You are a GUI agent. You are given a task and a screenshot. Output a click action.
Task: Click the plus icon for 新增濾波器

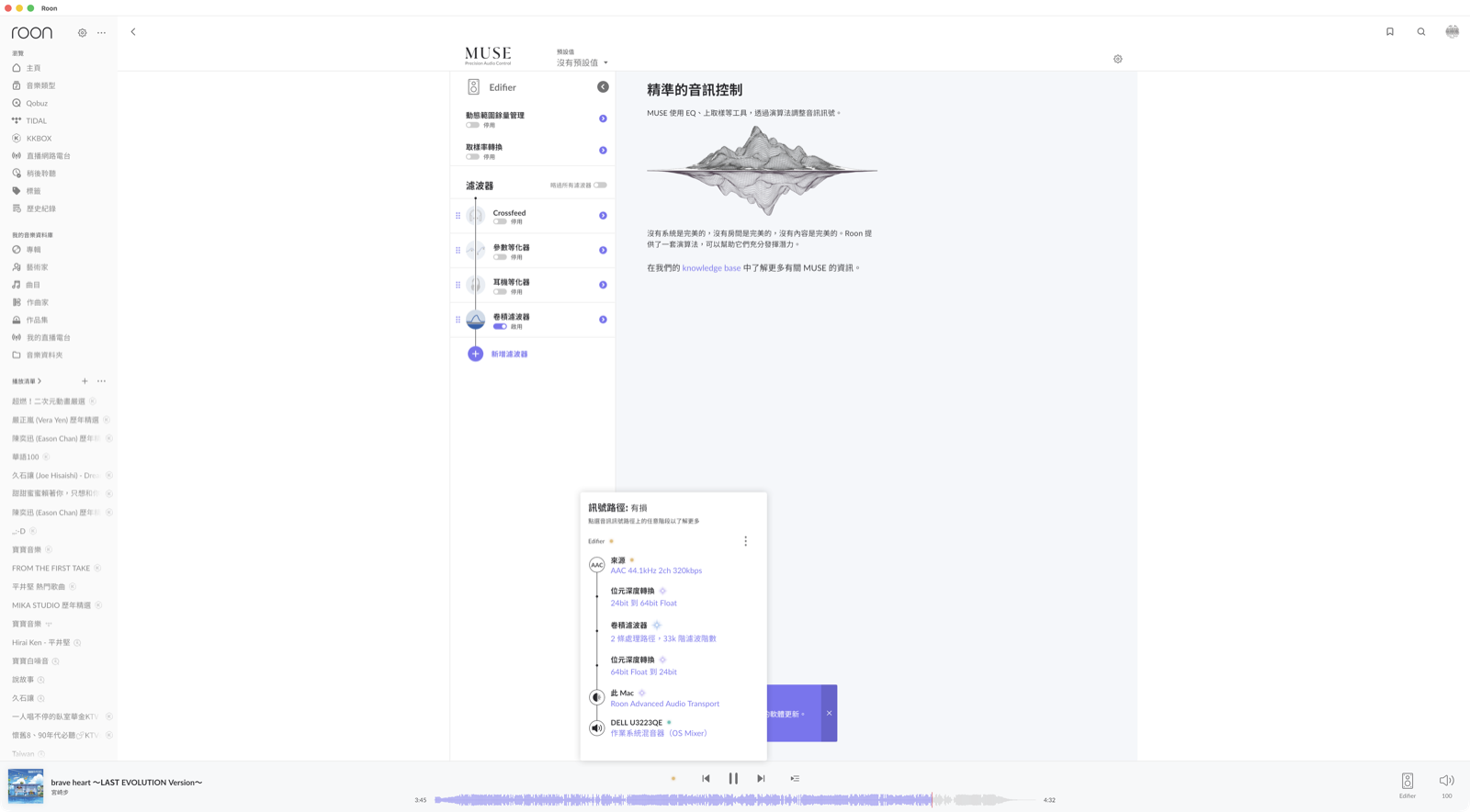coord(475,354)
